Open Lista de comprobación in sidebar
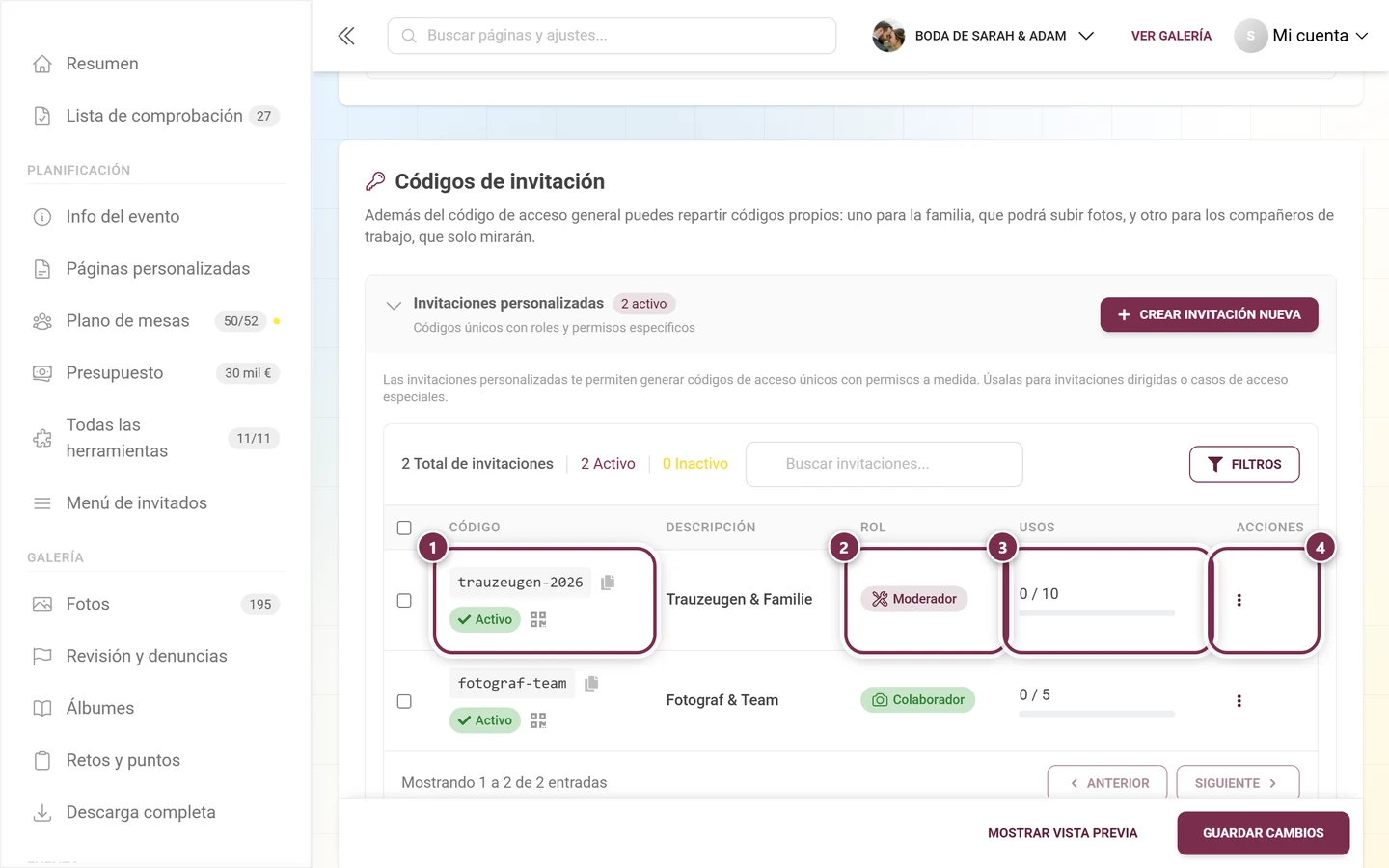 coord(155,116)
